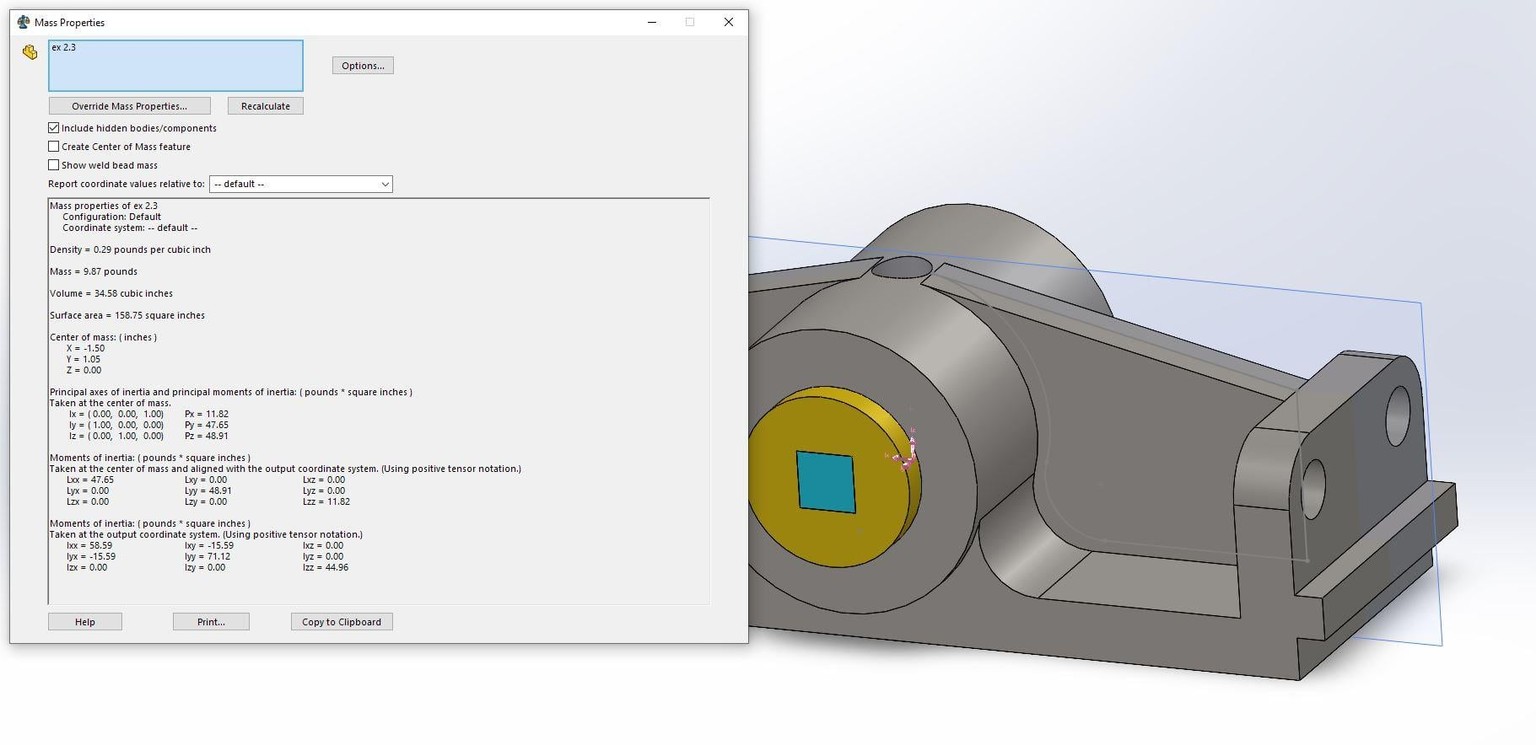
Task: Click the Lyy = 48.91 value
Action: point(208,491)
